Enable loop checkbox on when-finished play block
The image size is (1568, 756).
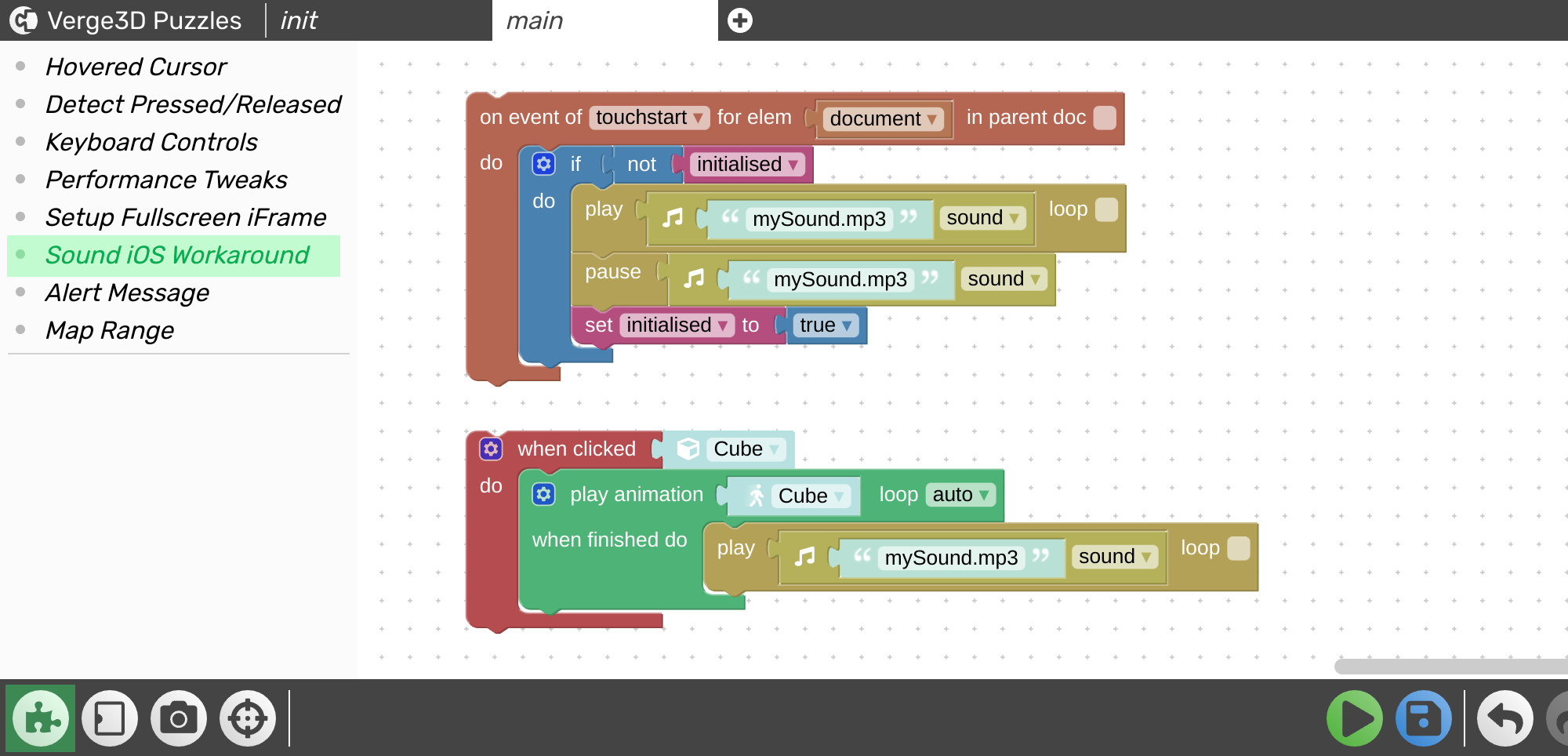click(1238, 548)
